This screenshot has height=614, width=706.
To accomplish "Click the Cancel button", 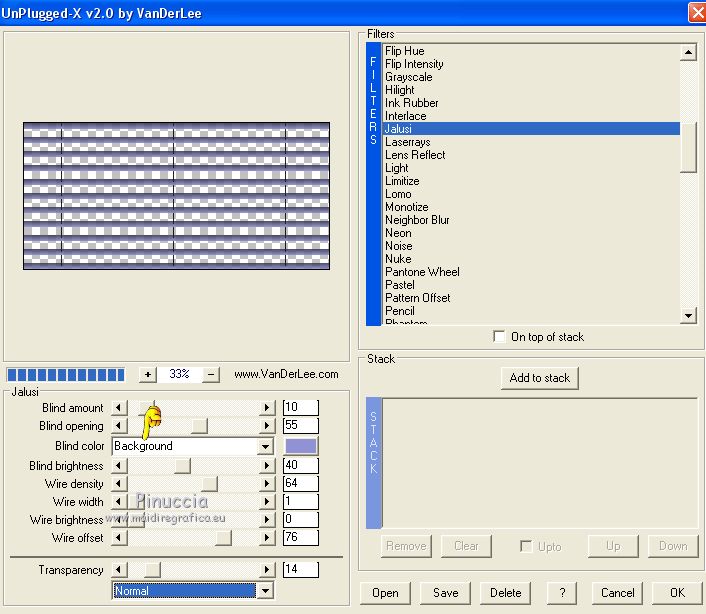I will [617, 593].
